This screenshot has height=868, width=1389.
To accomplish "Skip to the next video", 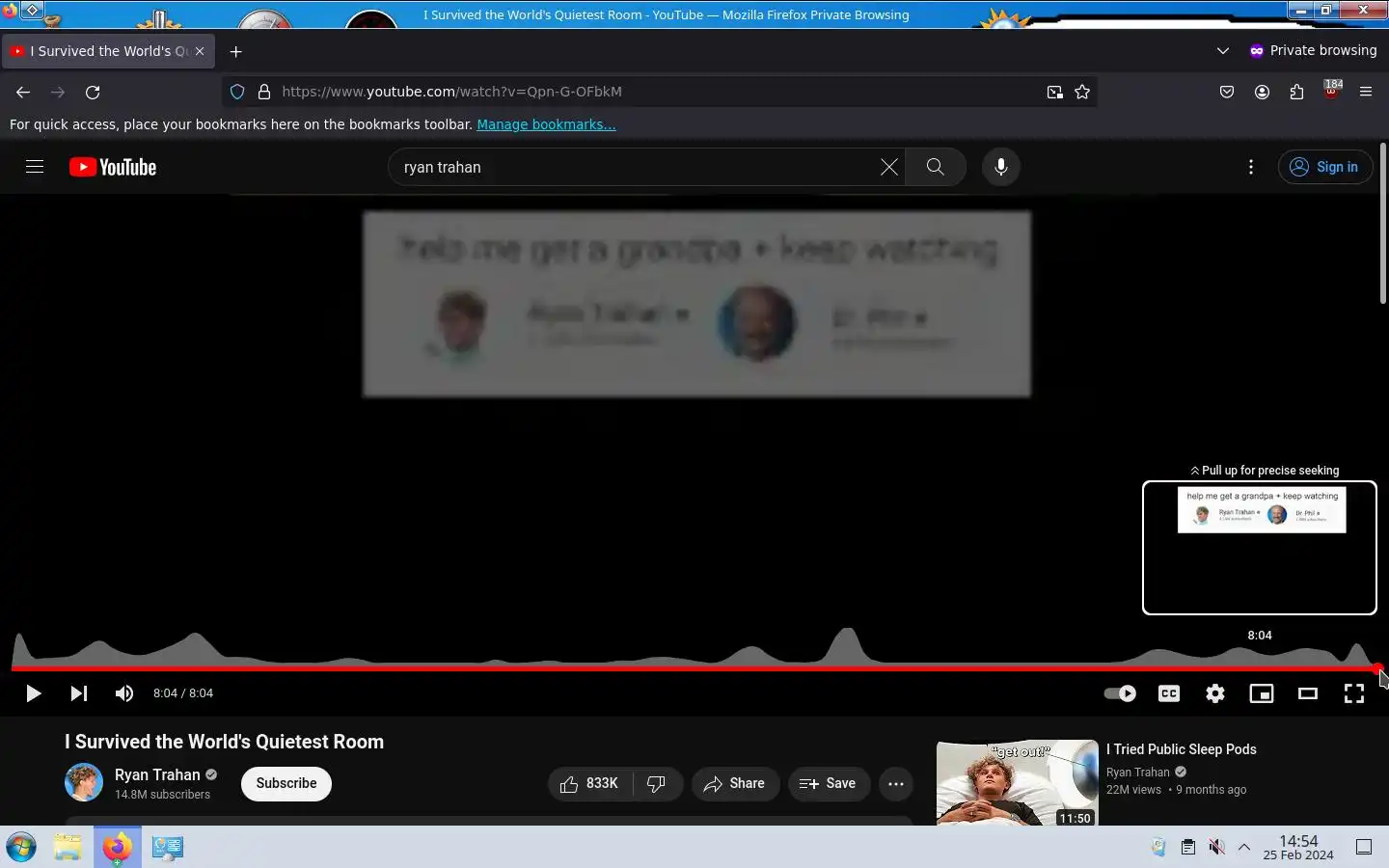I will (79, 693).
